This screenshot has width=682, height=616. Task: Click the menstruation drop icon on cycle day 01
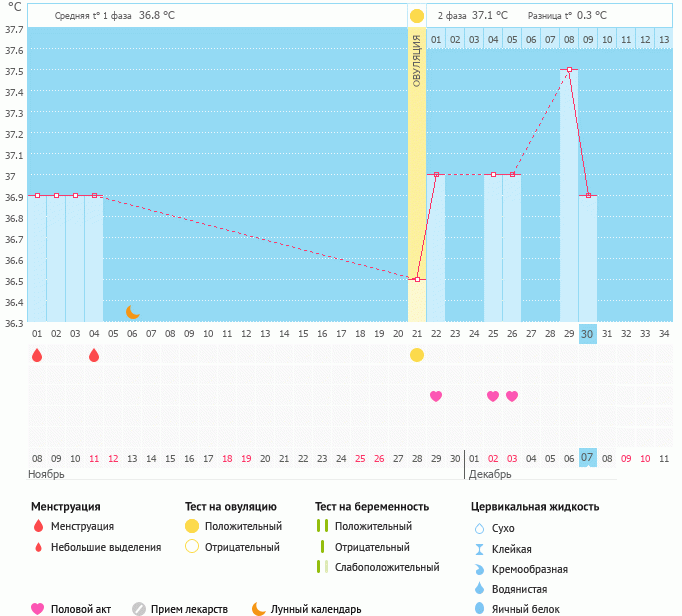(x=37, y=355)
